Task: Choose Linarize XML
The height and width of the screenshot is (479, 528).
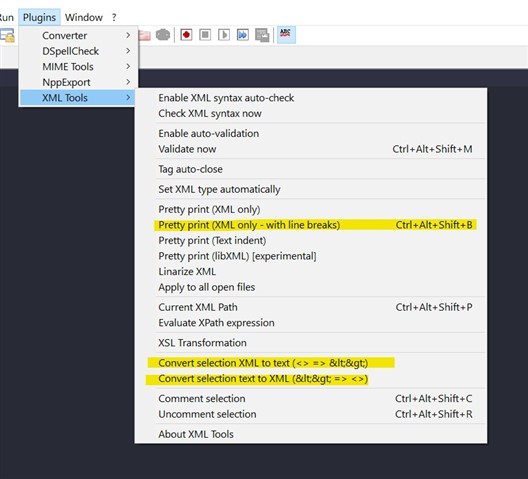Action: point(310,272)
